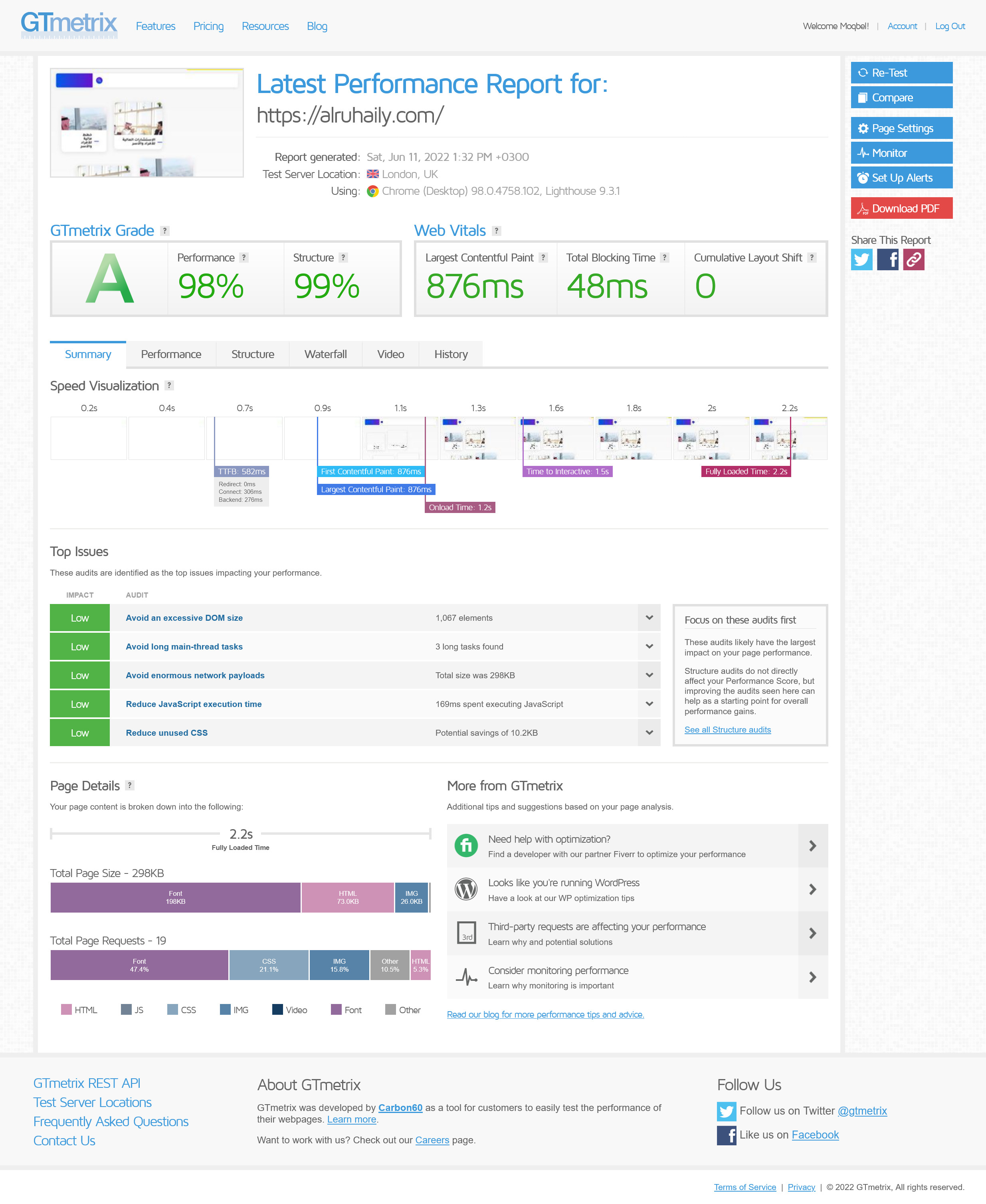986x1204 pixels.
Task: Open See all Structure audits link
Action: click(727, 730)
